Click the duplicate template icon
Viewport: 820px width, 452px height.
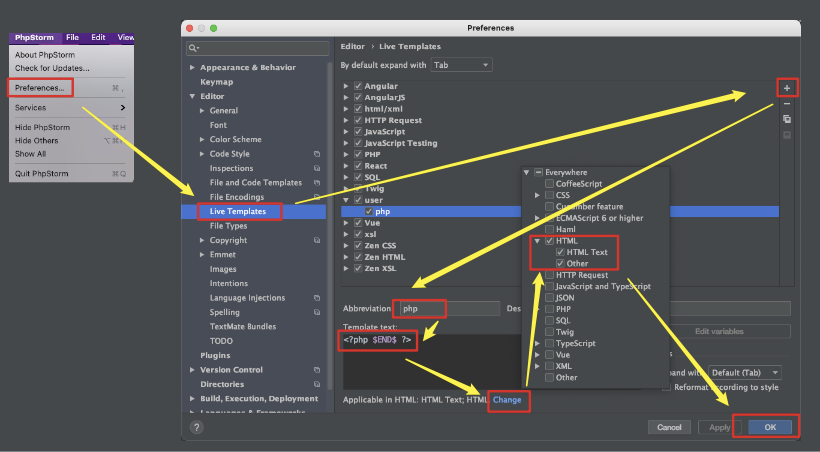pos(787,119)
